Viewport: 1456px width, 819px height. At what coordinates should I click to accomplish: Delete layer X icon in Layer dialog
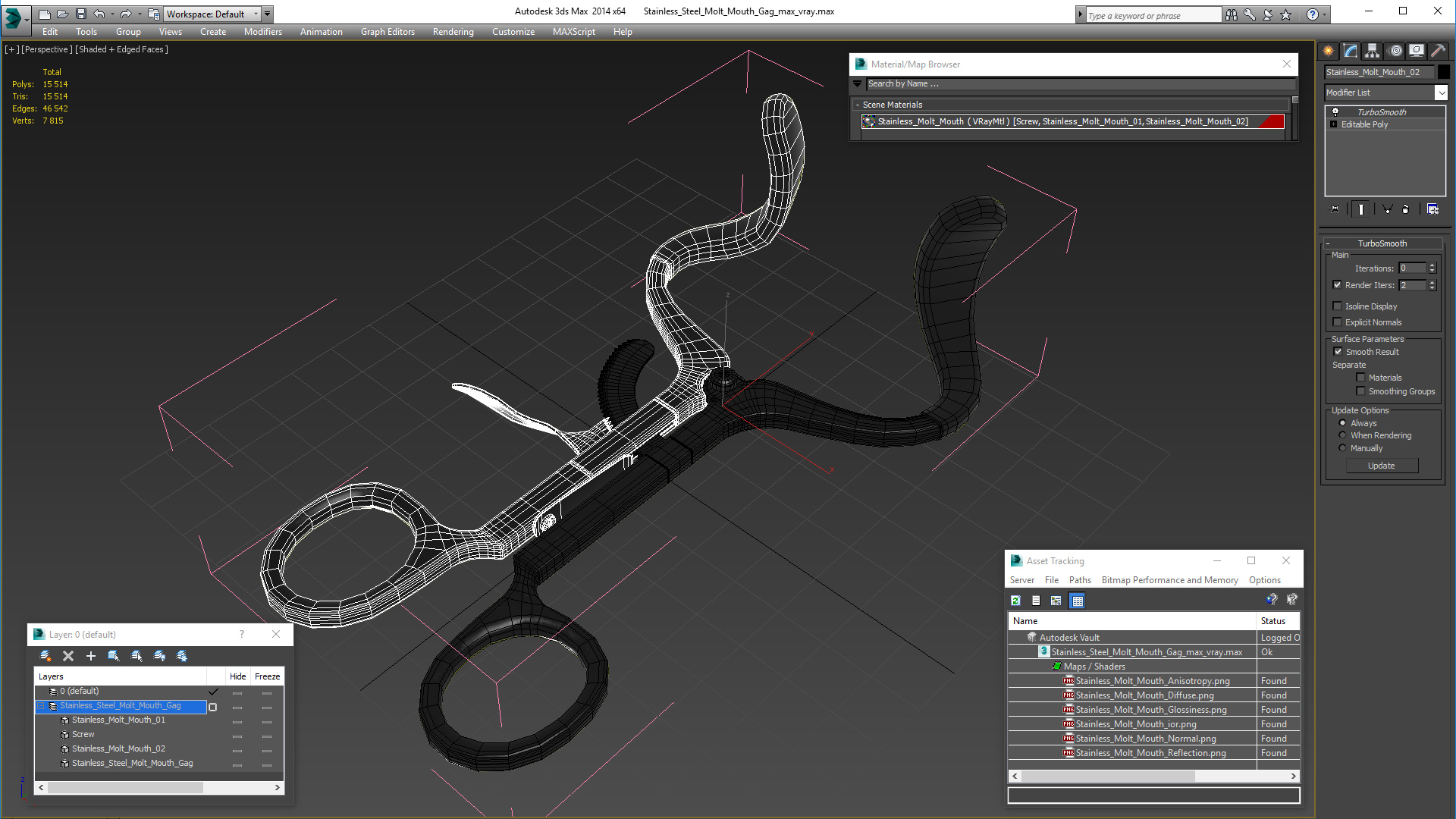(68, 656)
